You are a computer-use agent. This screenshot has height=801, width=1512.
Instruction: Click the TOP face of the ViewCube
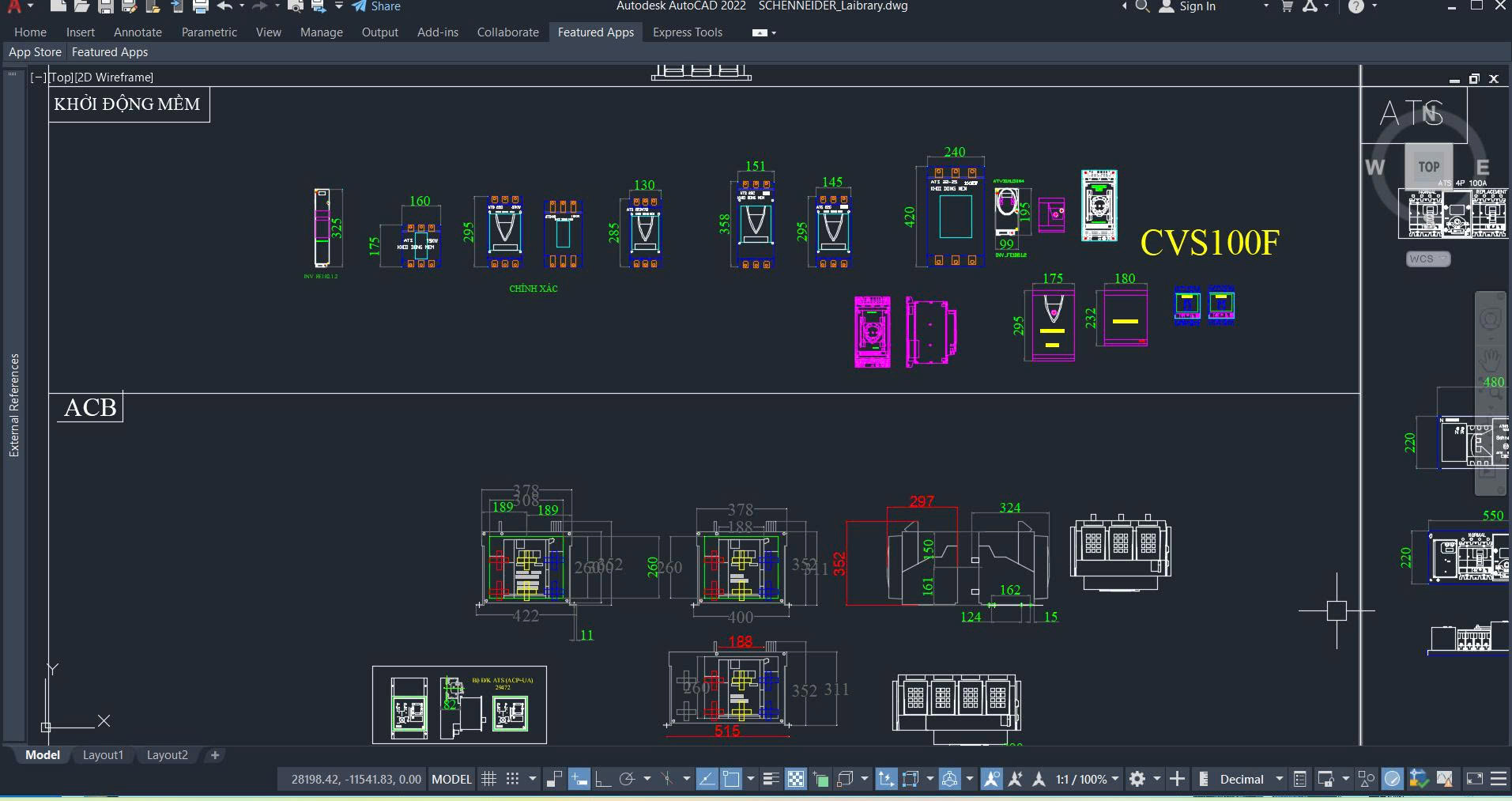(x=1428, y=167)
